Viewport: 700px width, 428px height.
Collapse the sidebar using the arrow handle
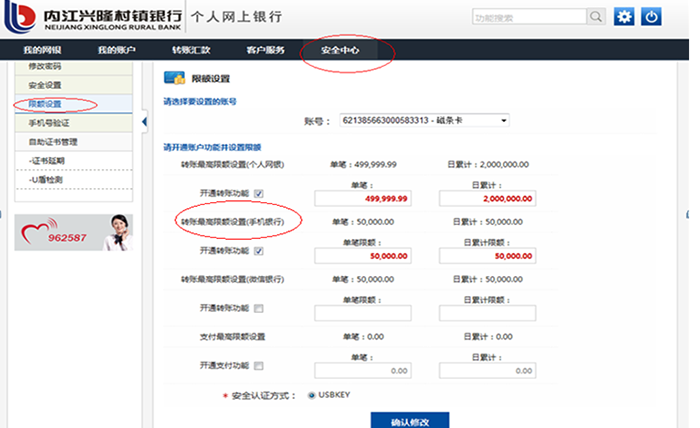145,122
